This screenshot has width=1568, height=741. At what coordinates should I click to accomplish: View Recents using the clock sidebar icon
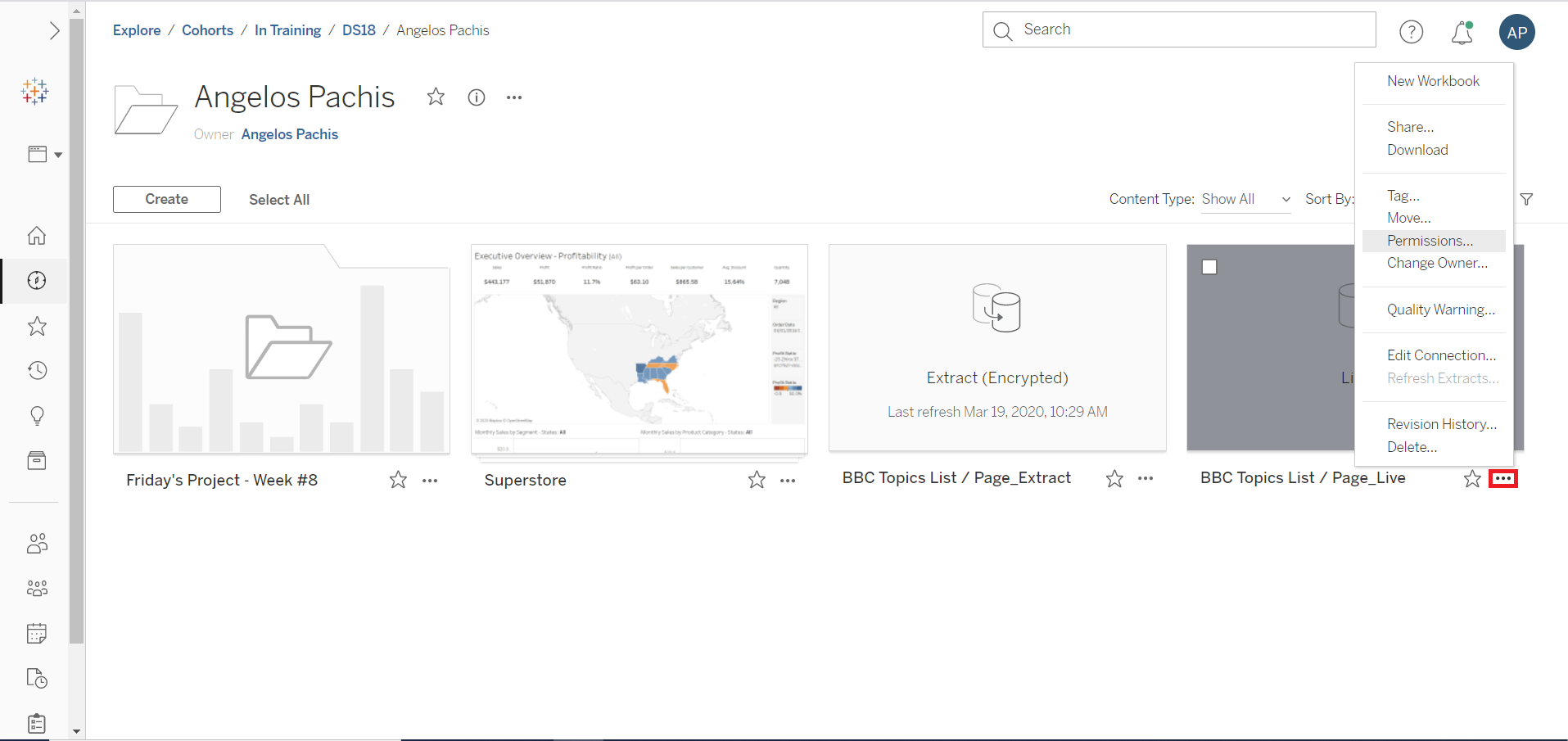36,370
